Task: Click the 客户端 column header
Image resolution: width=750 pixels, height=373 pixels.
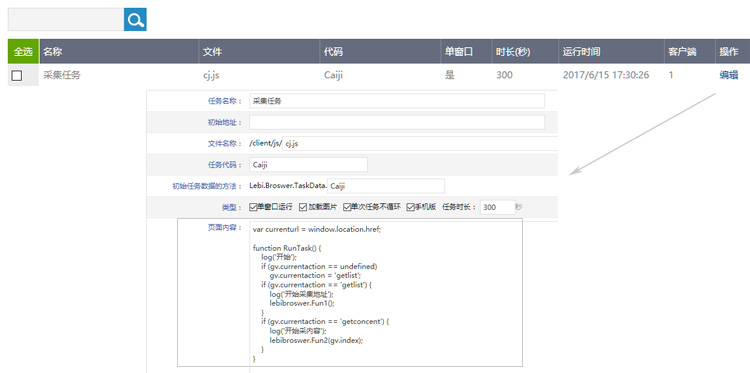Action: pos(691,51)
